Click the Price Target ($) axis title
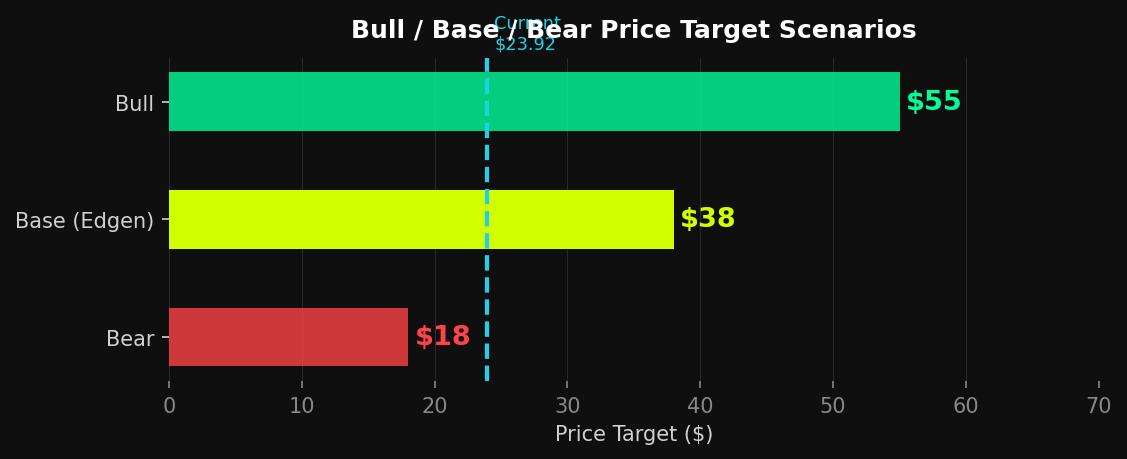The height and width of the screenshot is (459, 1127). (634, 434)
